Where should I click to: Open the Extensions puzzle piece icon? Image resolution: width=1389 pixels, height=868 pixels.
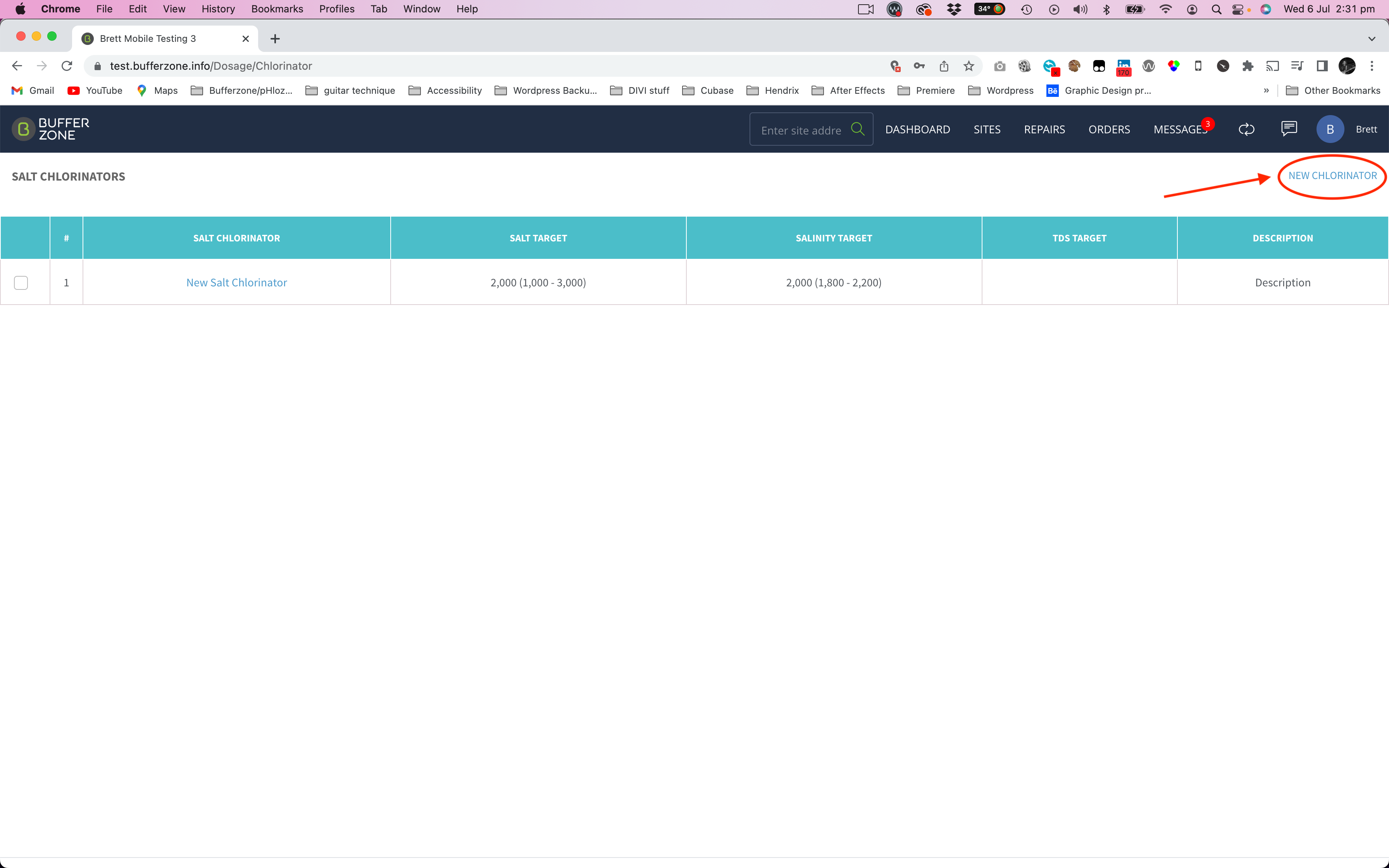(1248, 66)
